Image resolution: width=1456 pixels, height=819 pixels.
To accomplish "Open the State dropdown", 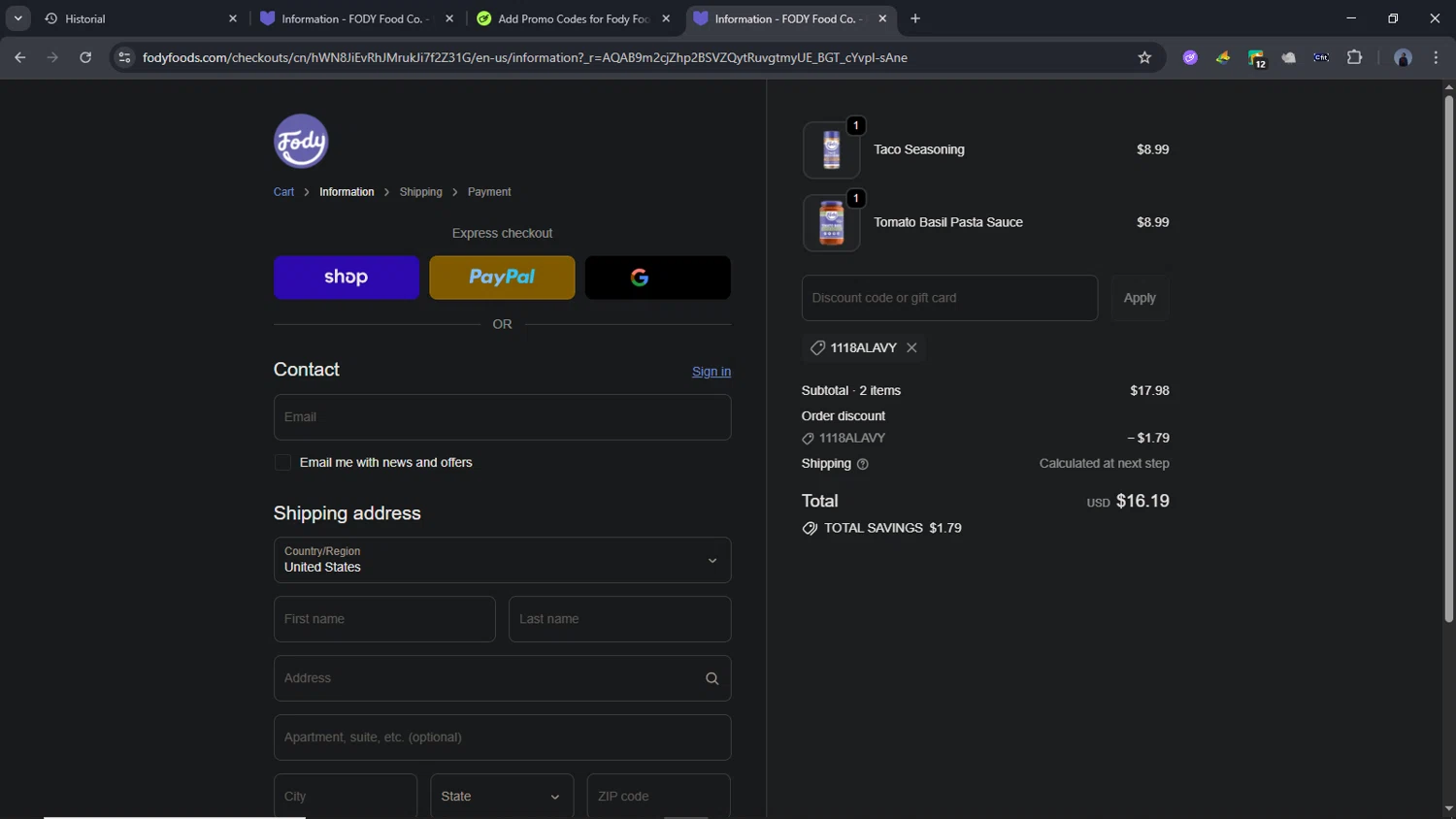I will pos(502,797).
